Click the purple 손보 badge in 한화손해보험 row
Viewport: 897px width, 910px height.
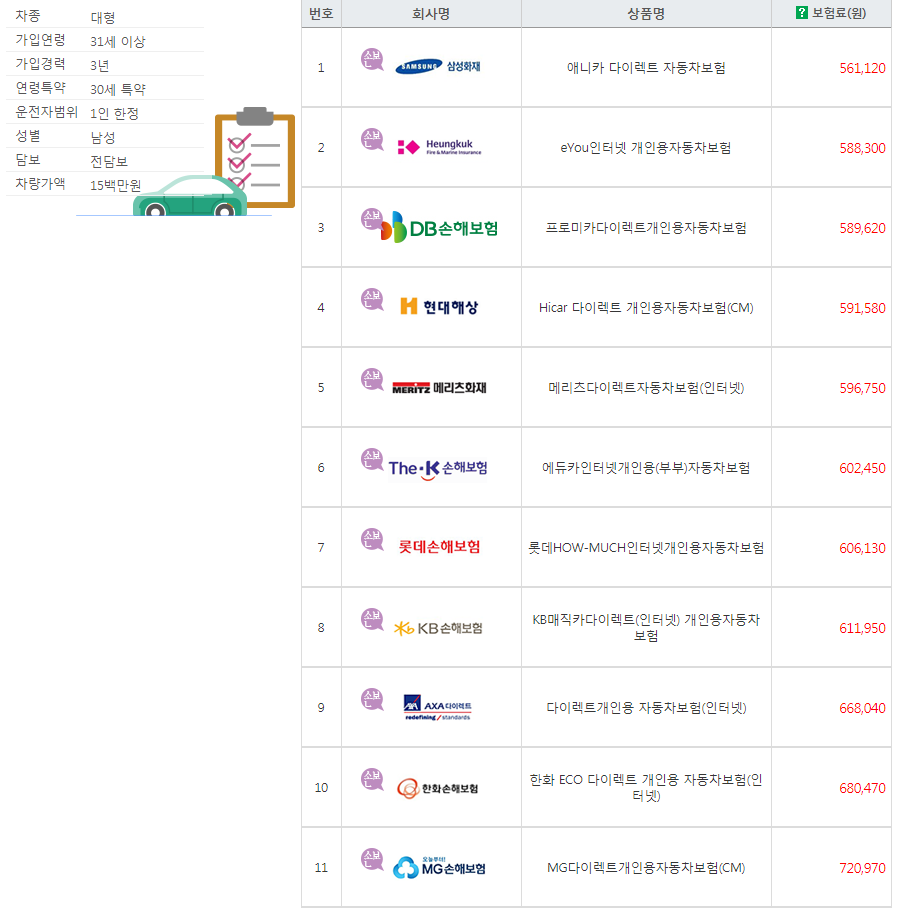(x=372, y=779)
